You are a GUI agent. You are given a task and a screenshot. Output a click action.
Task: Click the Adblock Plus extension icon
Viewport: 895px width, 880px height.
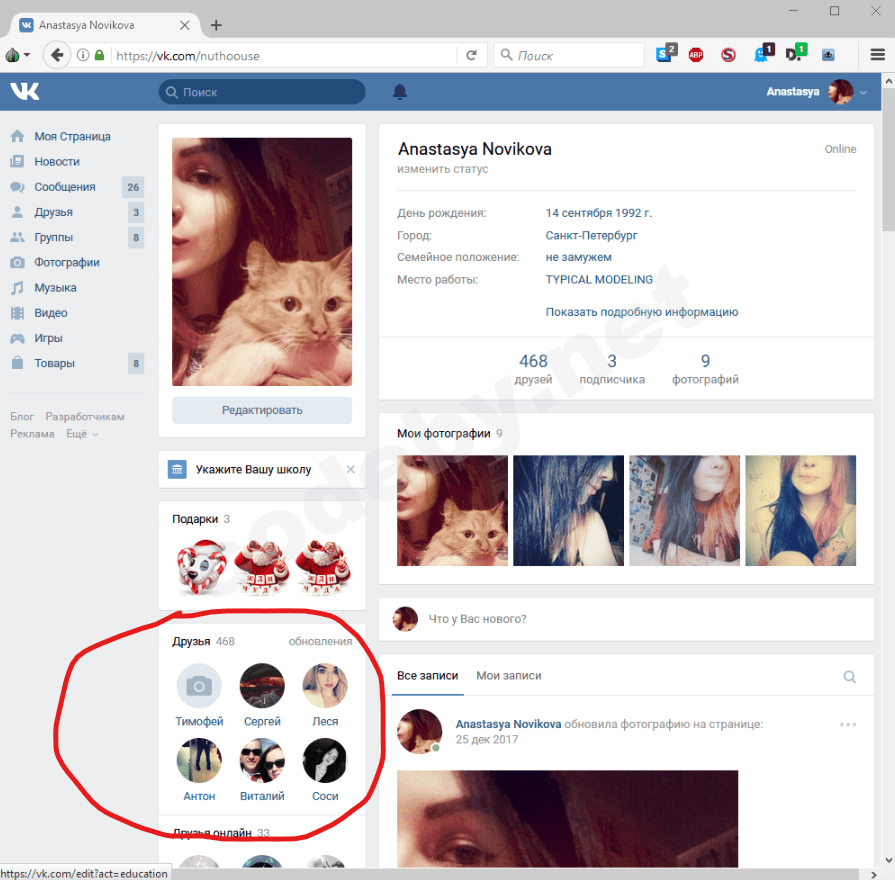(696, 55)
